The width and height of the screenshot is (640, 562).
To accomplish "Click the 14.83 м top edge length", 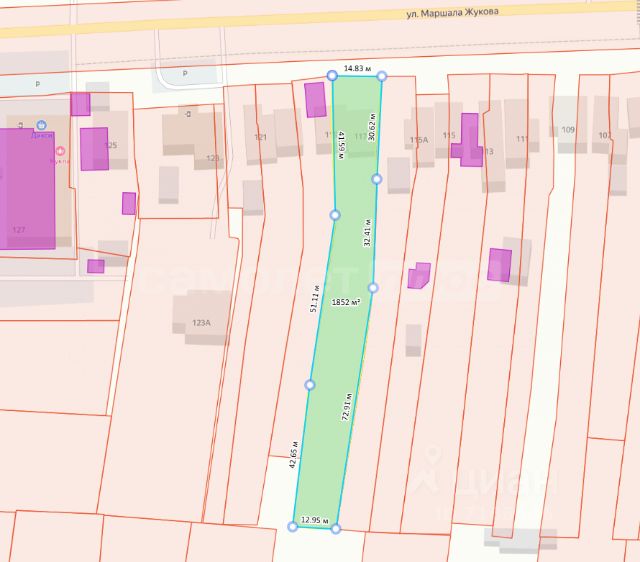I will click(x=357, y=68).
